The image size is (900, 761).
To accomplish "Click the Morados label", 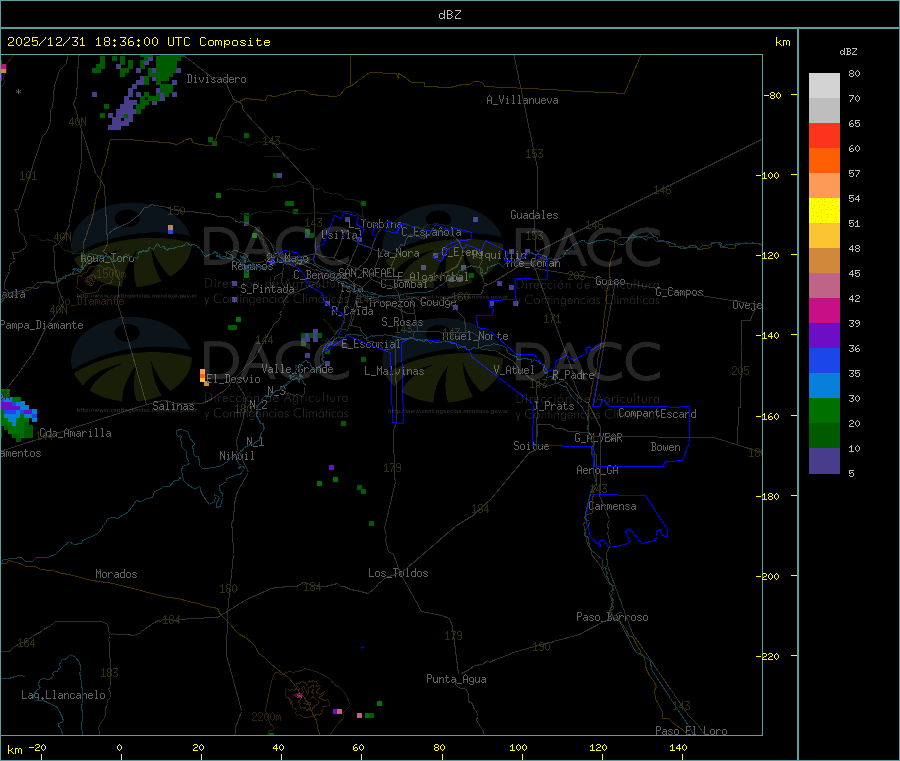I will point(116,574).
